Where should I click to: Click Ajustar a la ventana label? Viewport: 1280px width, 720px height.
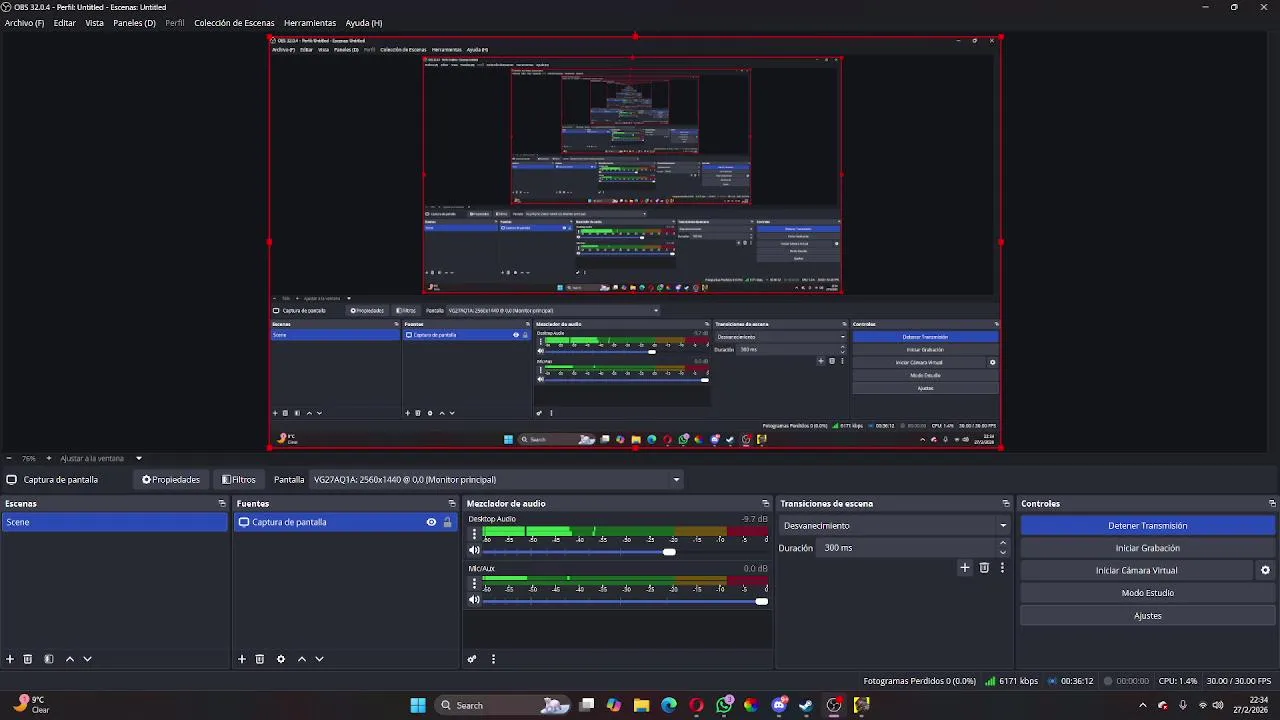pyautogui.click(x=92, y=458)
